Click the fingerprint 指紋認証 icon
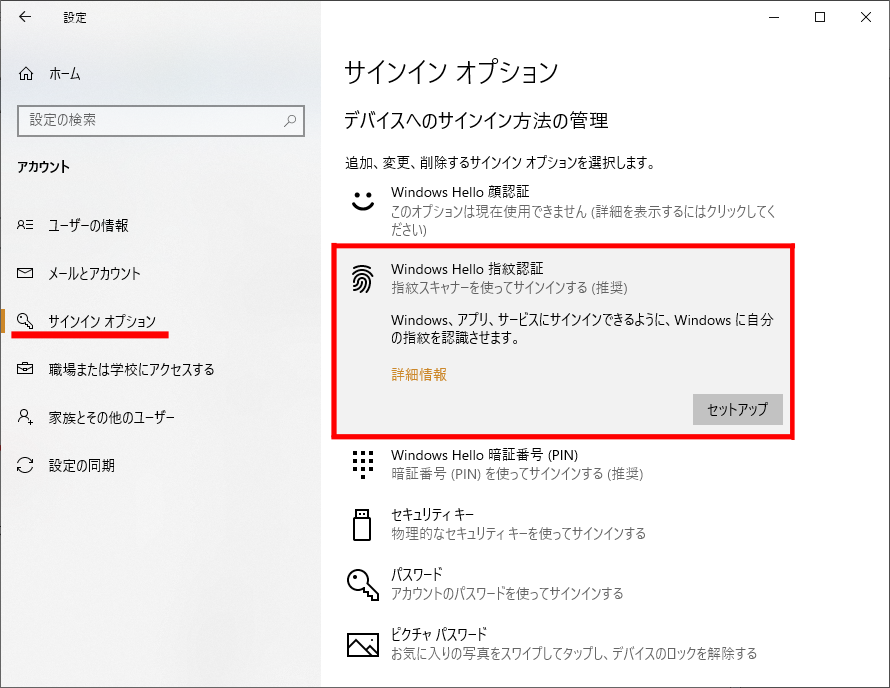 (363, 279)
